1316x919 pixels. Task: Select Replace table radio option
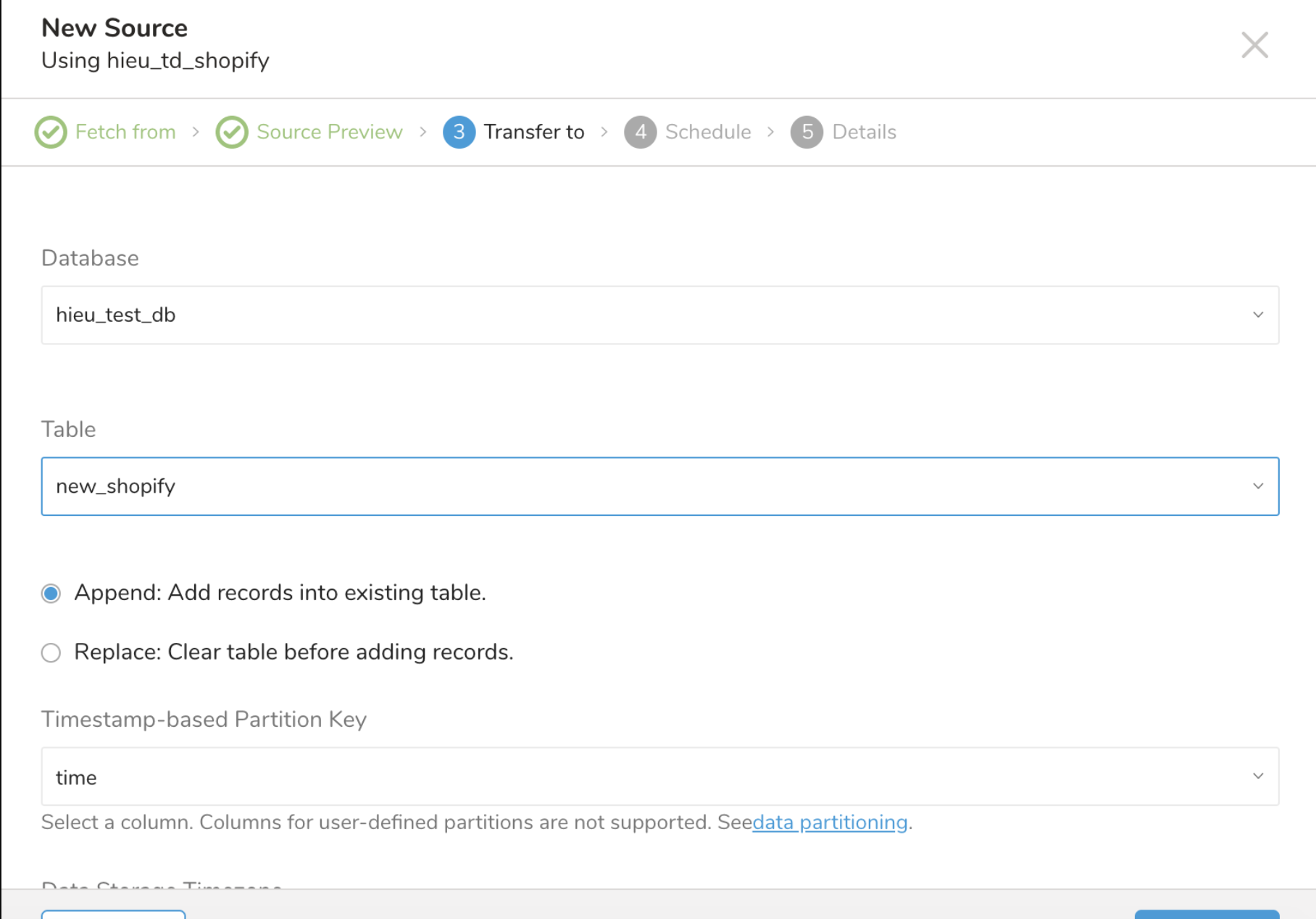pos(51,653)
